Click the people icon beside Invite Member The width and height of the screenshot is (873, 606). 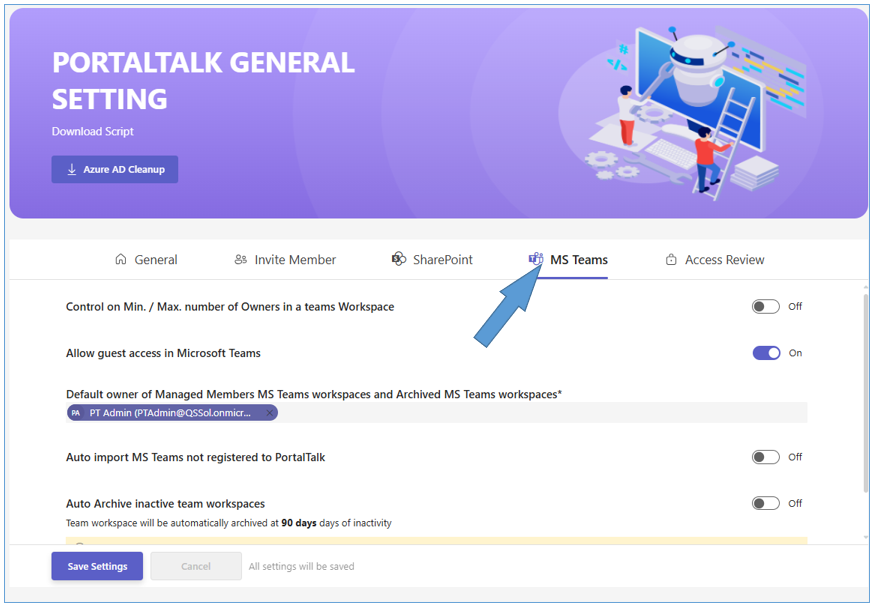pos(240,260)
